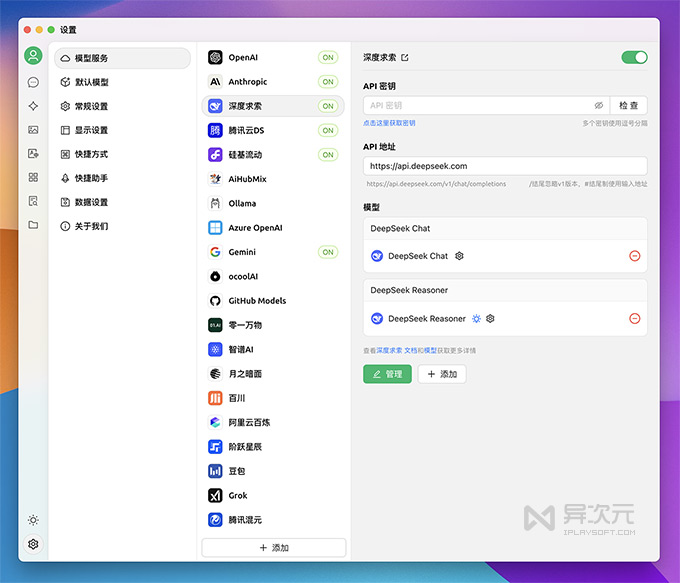The height and width of the screenshot is (583, 680).
Task: Open 数据设置 settings section
Action: 122,202
